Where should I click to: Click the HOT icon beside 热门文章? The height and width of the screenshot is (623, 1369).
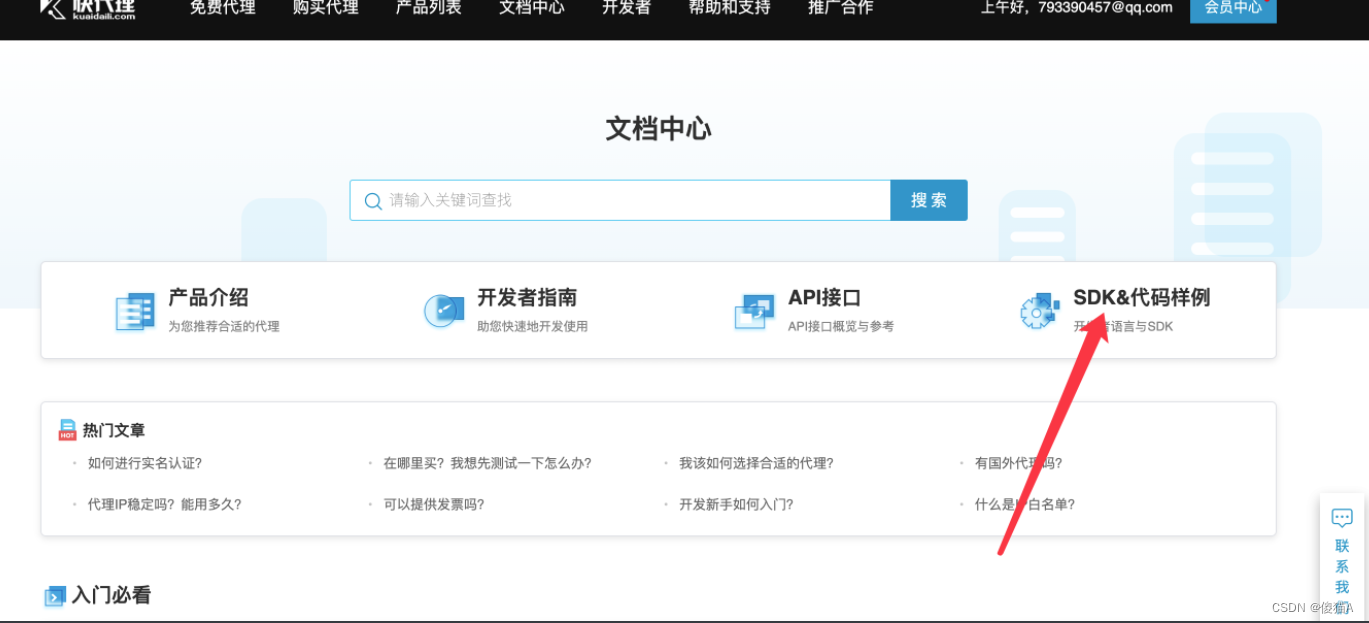click(x=66, y=429)
